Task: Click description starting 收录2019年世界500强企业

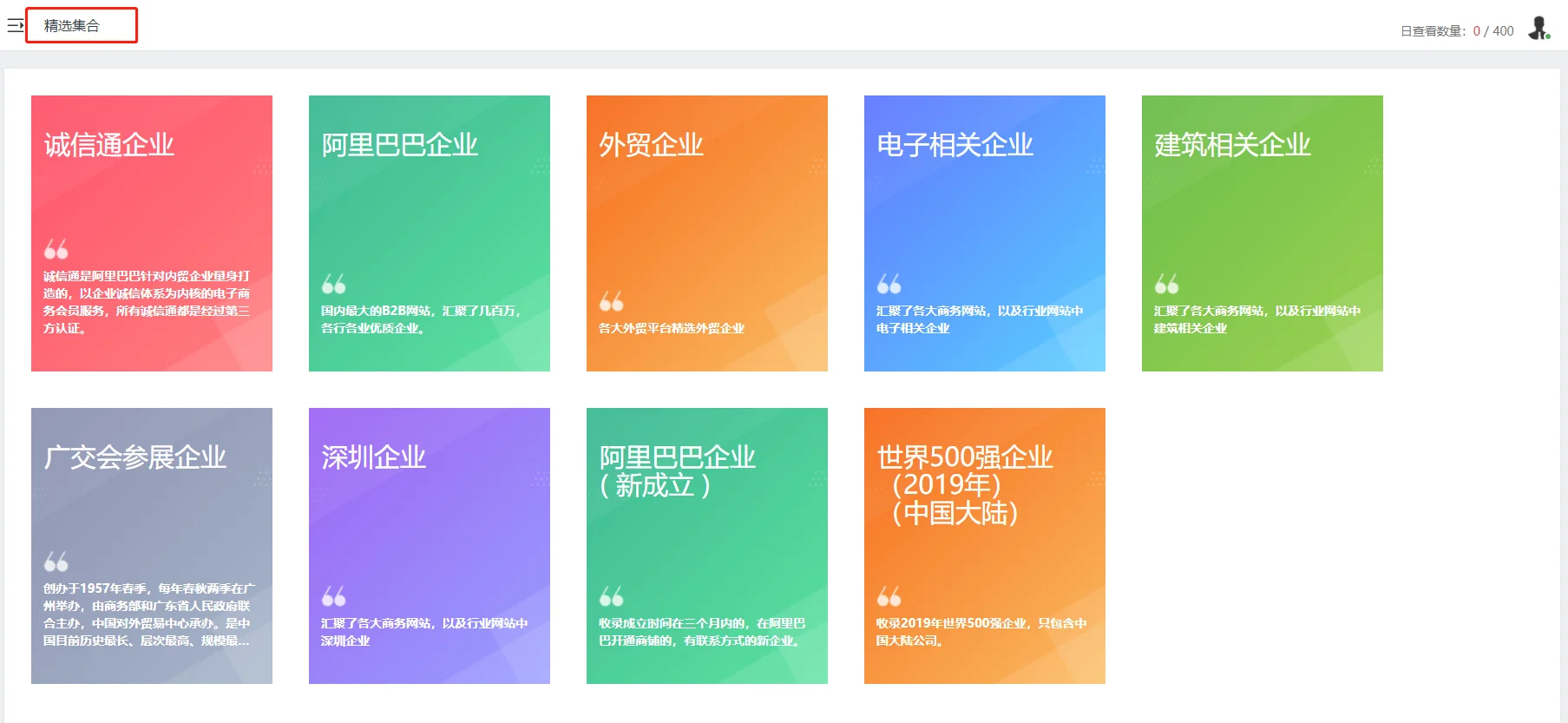Action: pos(981,632)
